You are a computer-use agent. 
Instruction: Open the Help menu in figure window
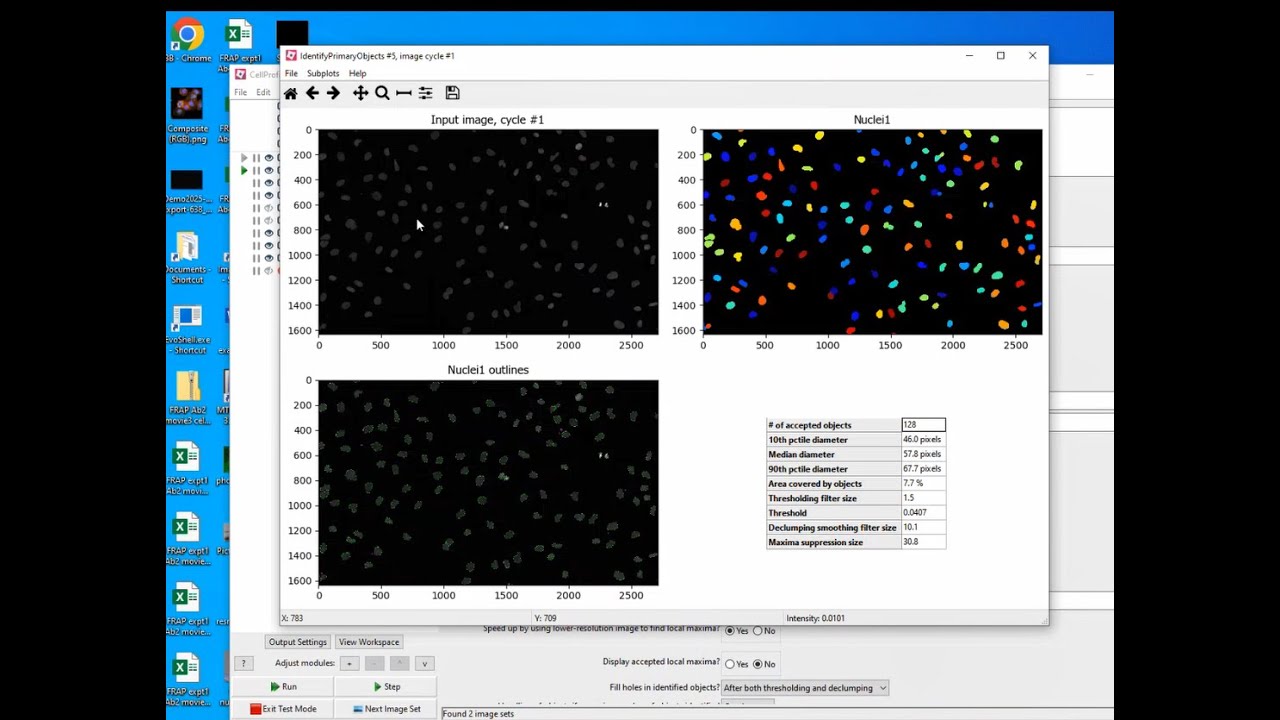click(357, 73)
